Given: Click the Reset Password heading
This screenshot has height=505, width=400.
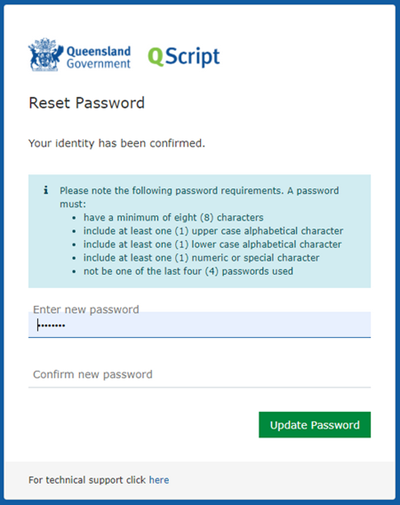Looking at the screenshot, I should coord(87,103).
